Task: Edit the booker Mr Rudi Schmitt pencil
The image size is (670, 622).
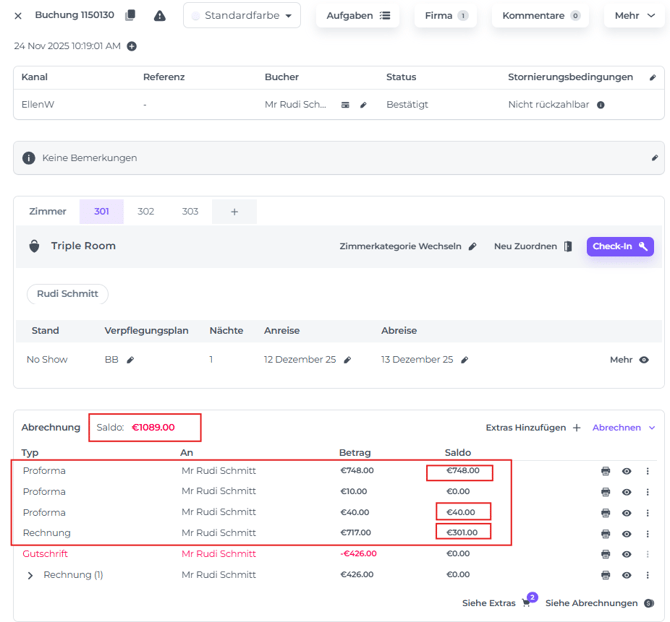Action: point(364,105)
